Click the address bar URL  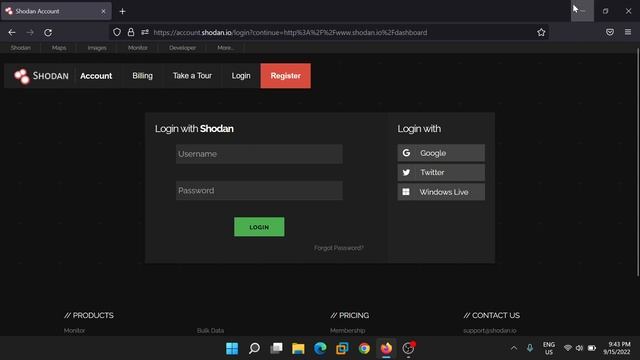click(x=290, y=32)
